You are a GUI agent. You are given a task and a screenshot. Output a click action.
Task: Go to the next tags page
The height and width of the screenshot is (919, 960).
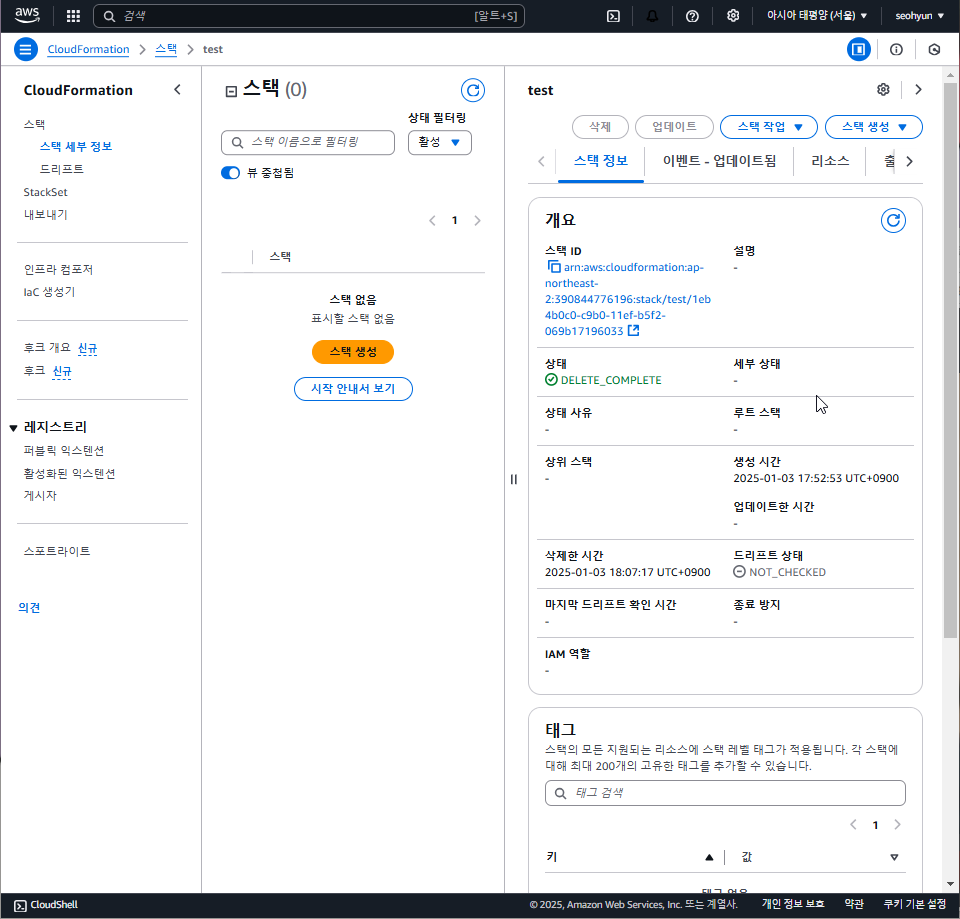[x=898, y=825]
